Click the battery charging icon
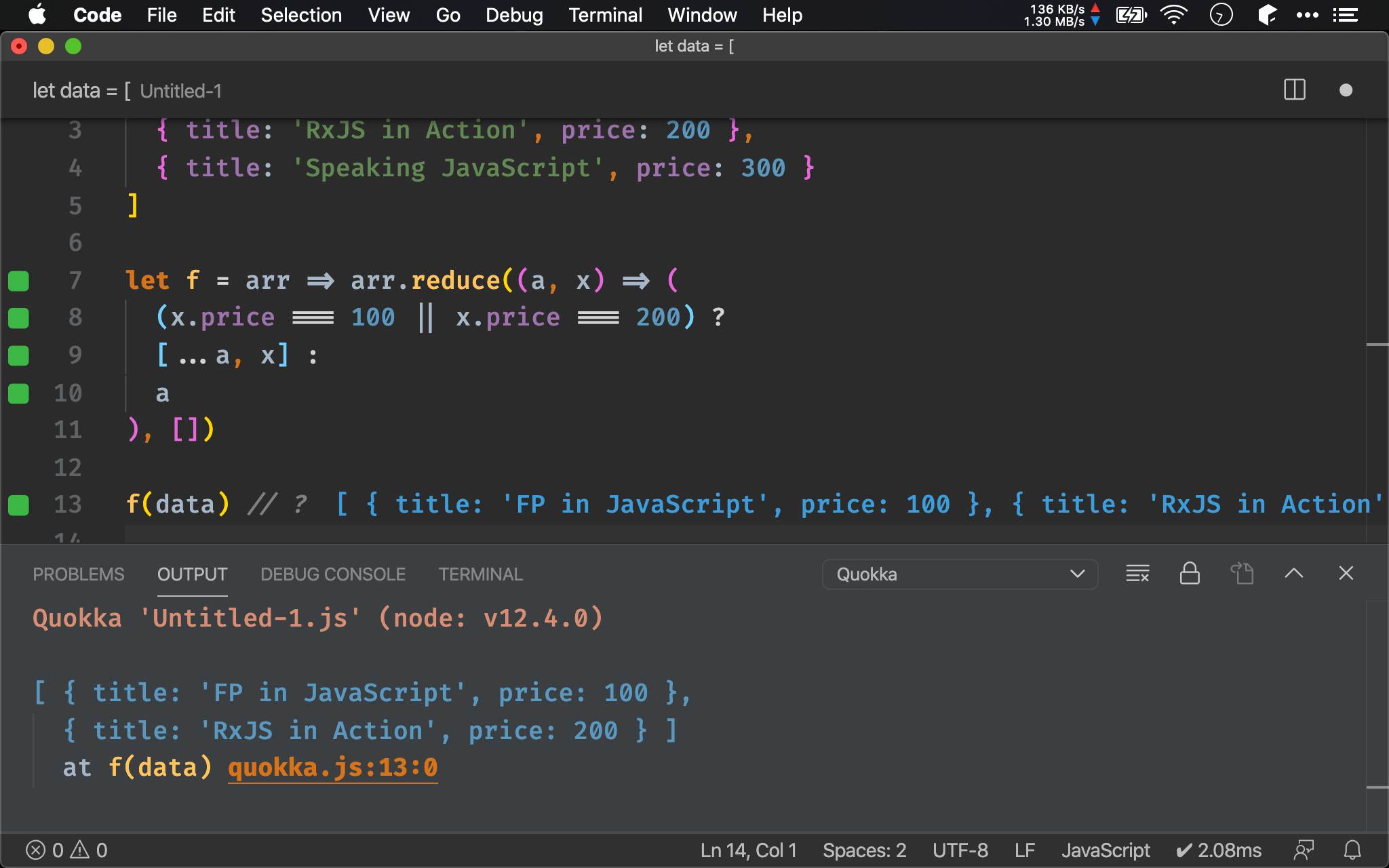 [1131, 15]
